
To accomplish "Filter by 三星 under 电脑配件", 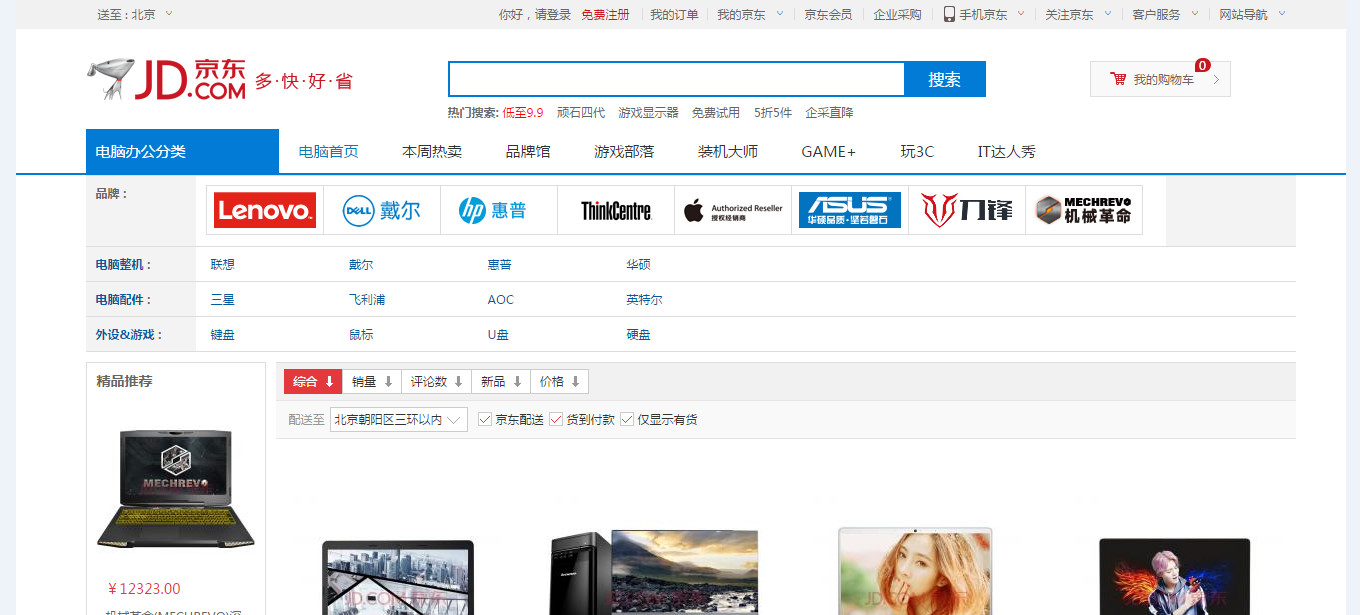I will [222, 299].
